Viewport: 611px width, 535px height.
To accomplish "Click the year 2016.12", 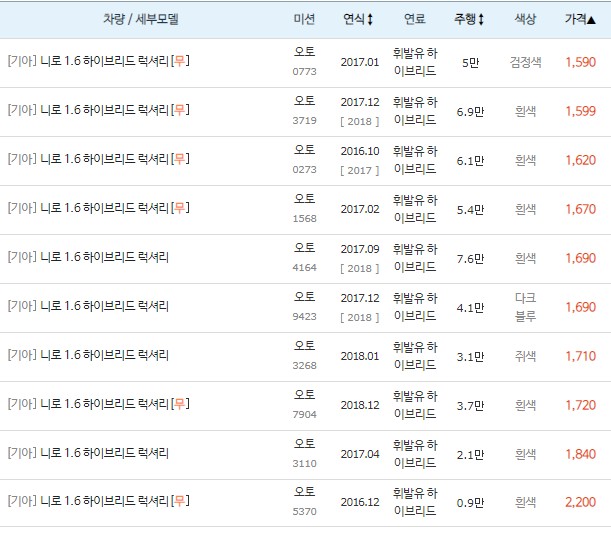I will pyautogui.click(x=360, y=502).
